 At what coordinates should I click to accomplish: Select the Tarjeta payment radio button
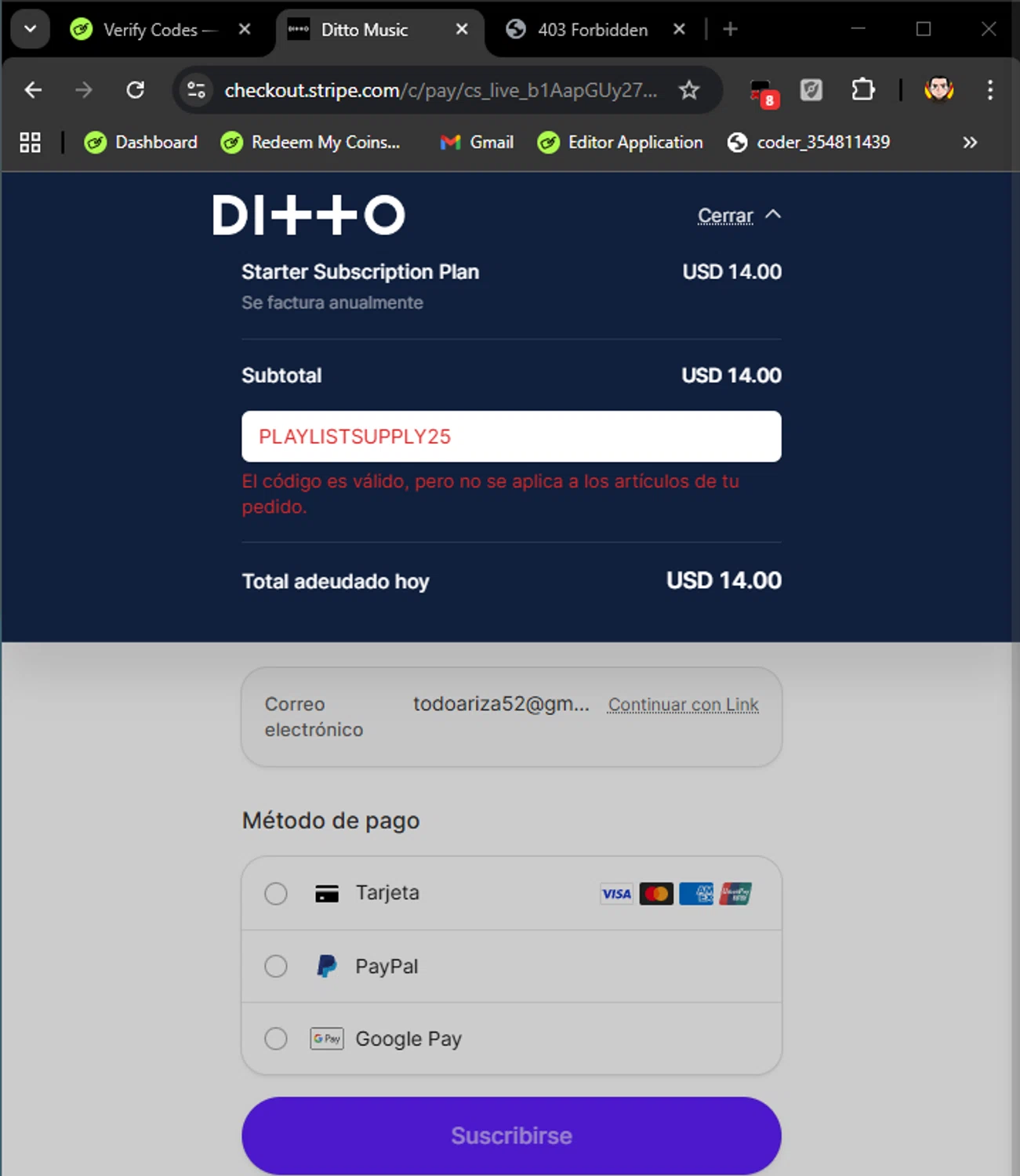276,894
